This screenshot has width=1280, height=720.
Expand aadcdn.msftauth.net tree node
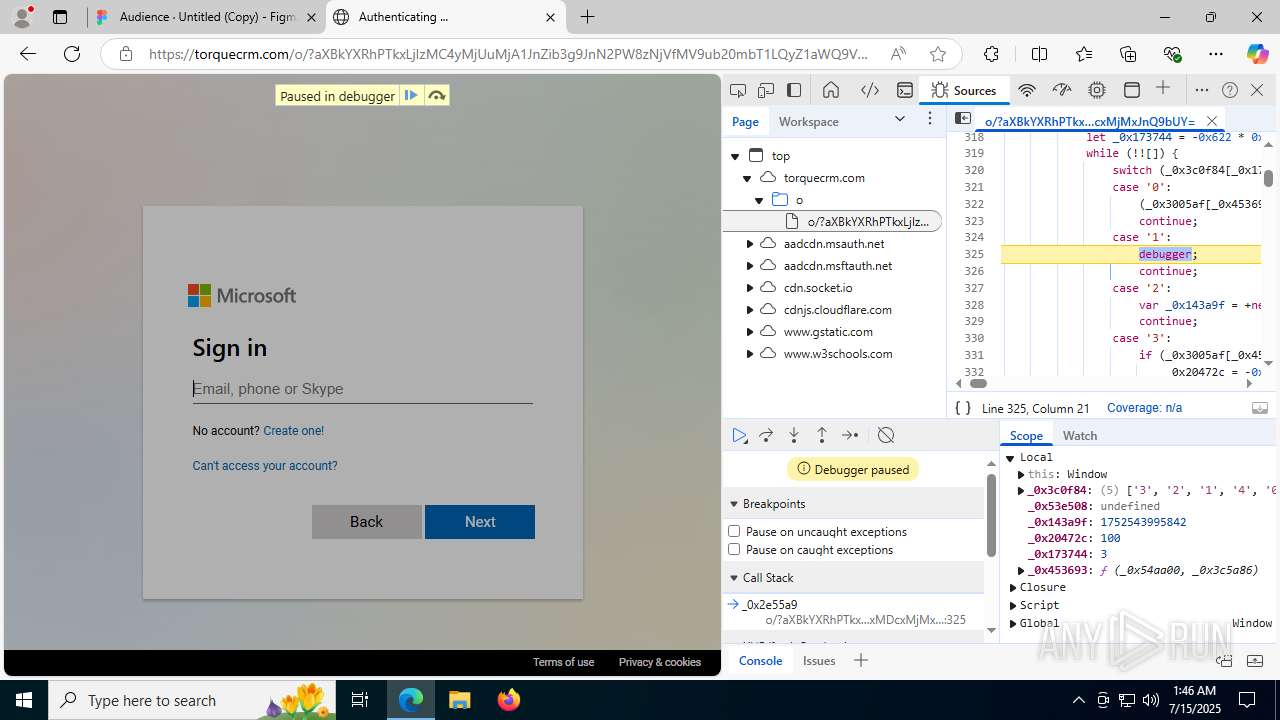pos(750,266)
